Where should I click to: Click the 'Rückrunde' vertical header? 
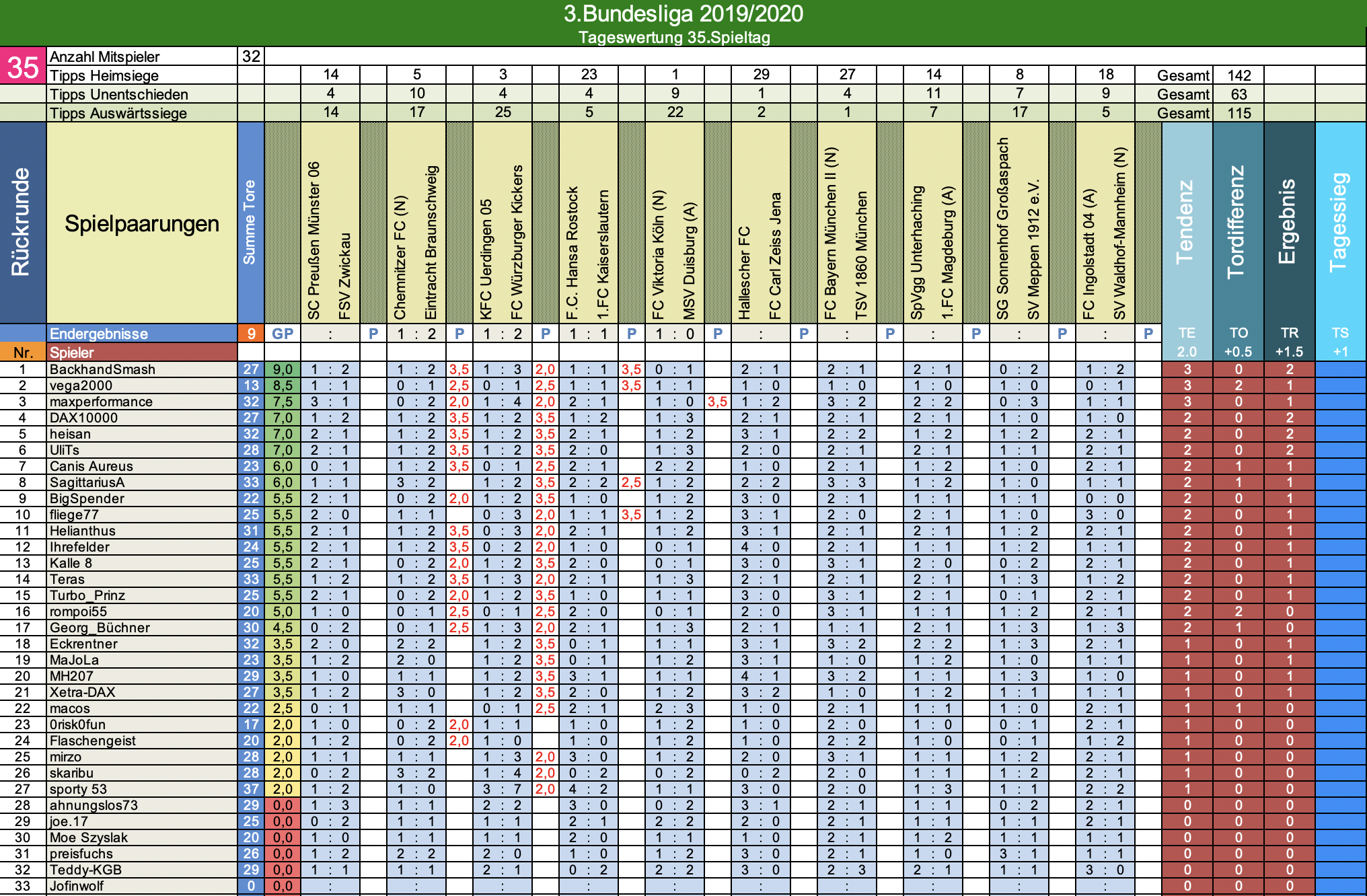pyautogui.click(x=23, y=223)
